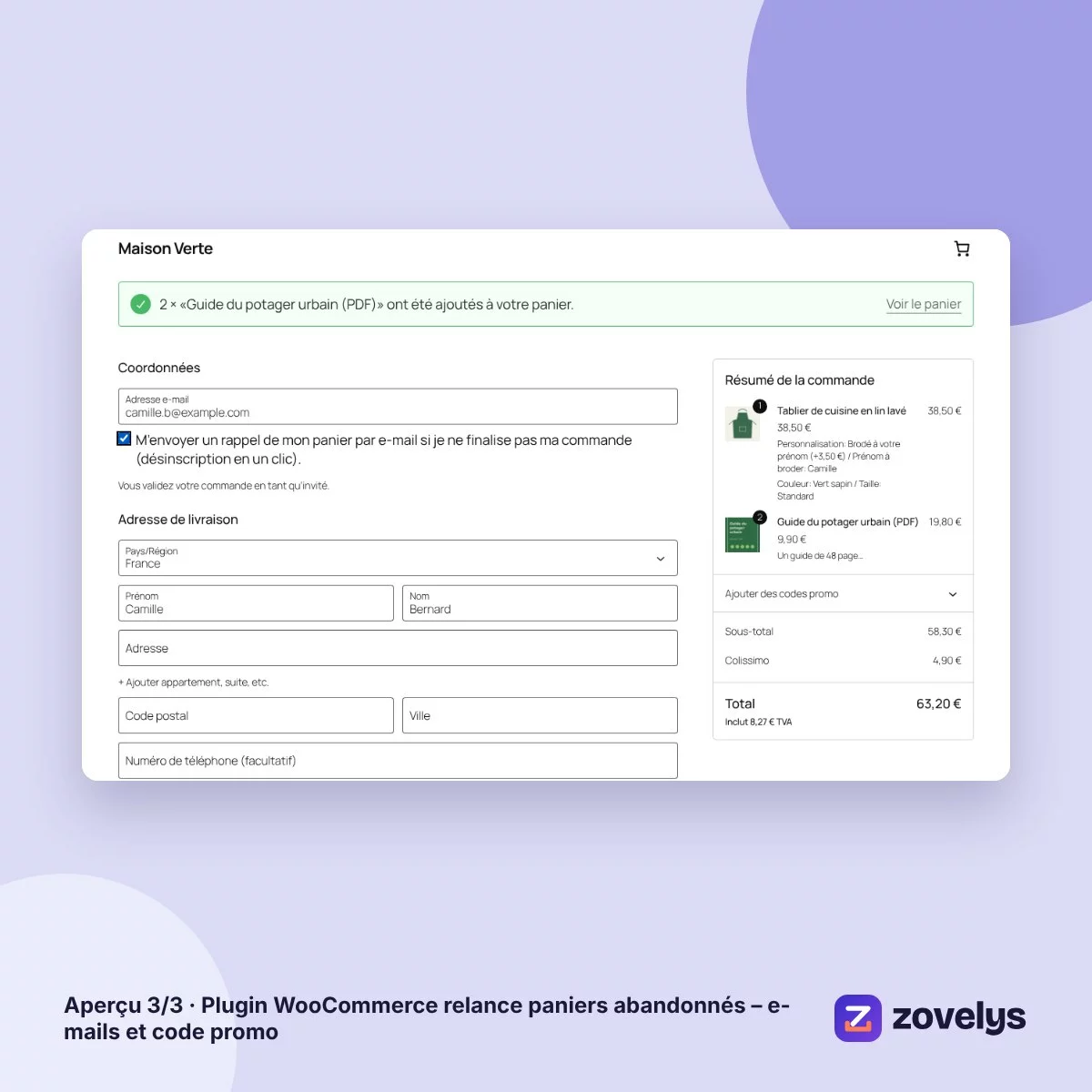
Task: Follow the Voir le panier link
Action: click(924, 304)
